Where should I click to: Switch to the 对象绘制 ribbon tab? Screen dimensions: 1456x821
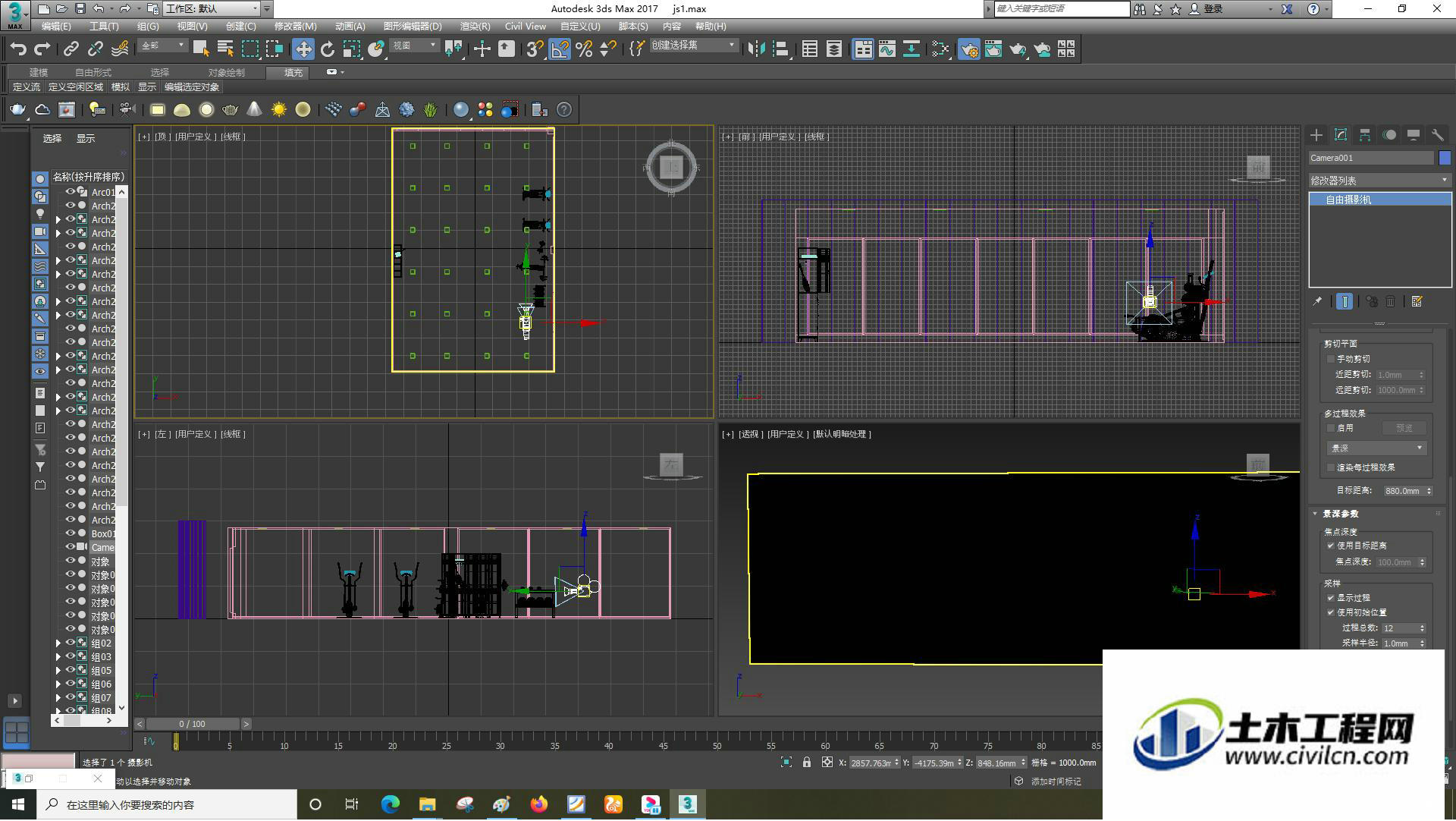[226, 73]
